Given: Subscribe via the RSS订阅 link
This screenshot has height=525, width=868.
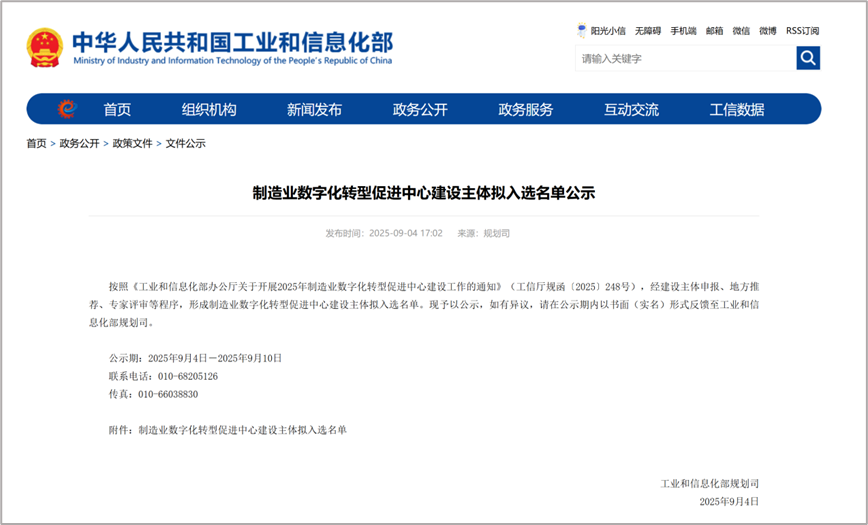Looking at the screenshot, I should click(x=802, y=31).
